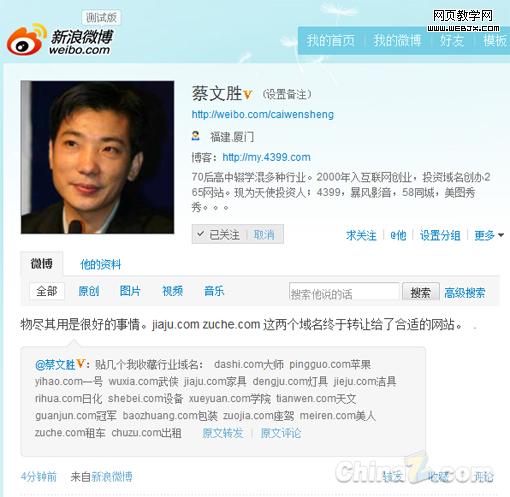Click the verified V badge in reposted post
The width and height of the screenshot is (510, 497).
point(80,363)
